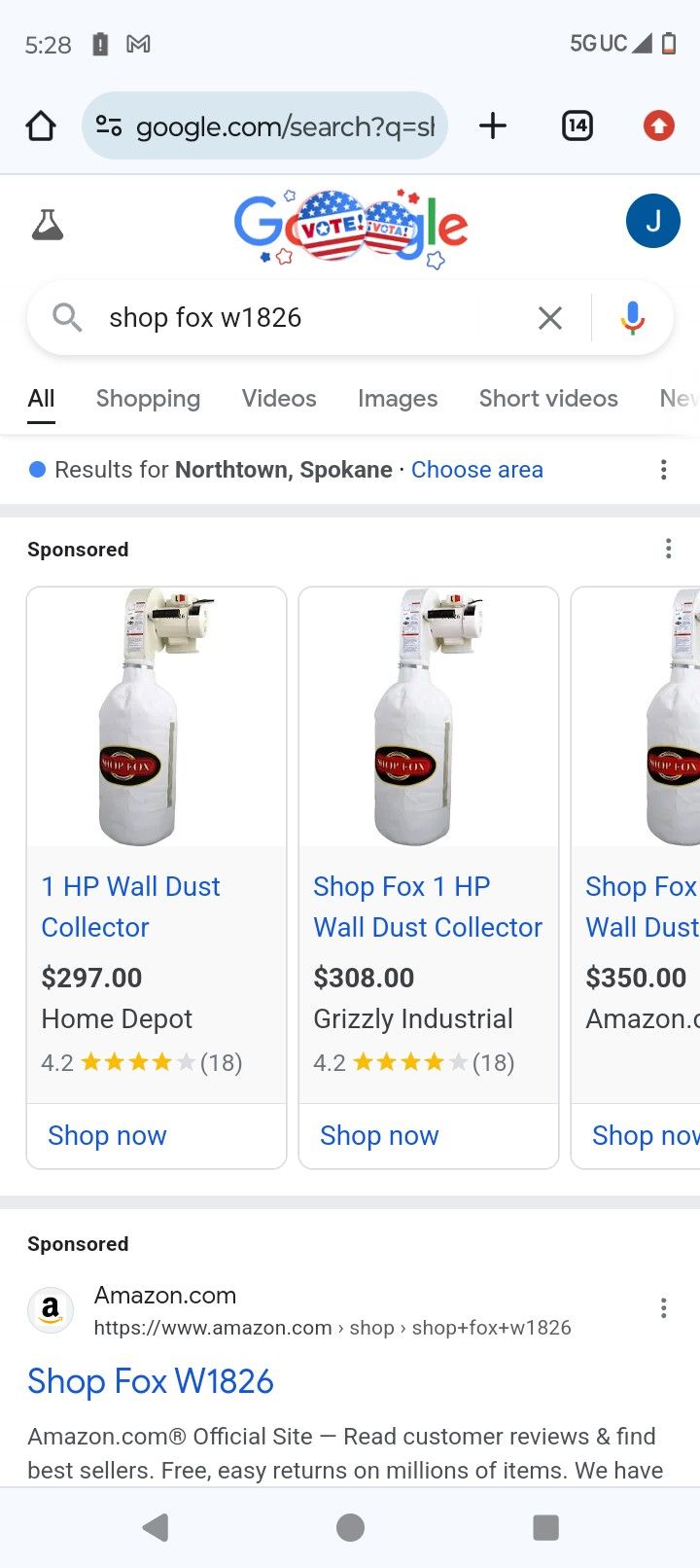Open the tab switcher showing 14 tabs
The height and width of the screenshot is (1568, 700).
[x=577, y=125]
